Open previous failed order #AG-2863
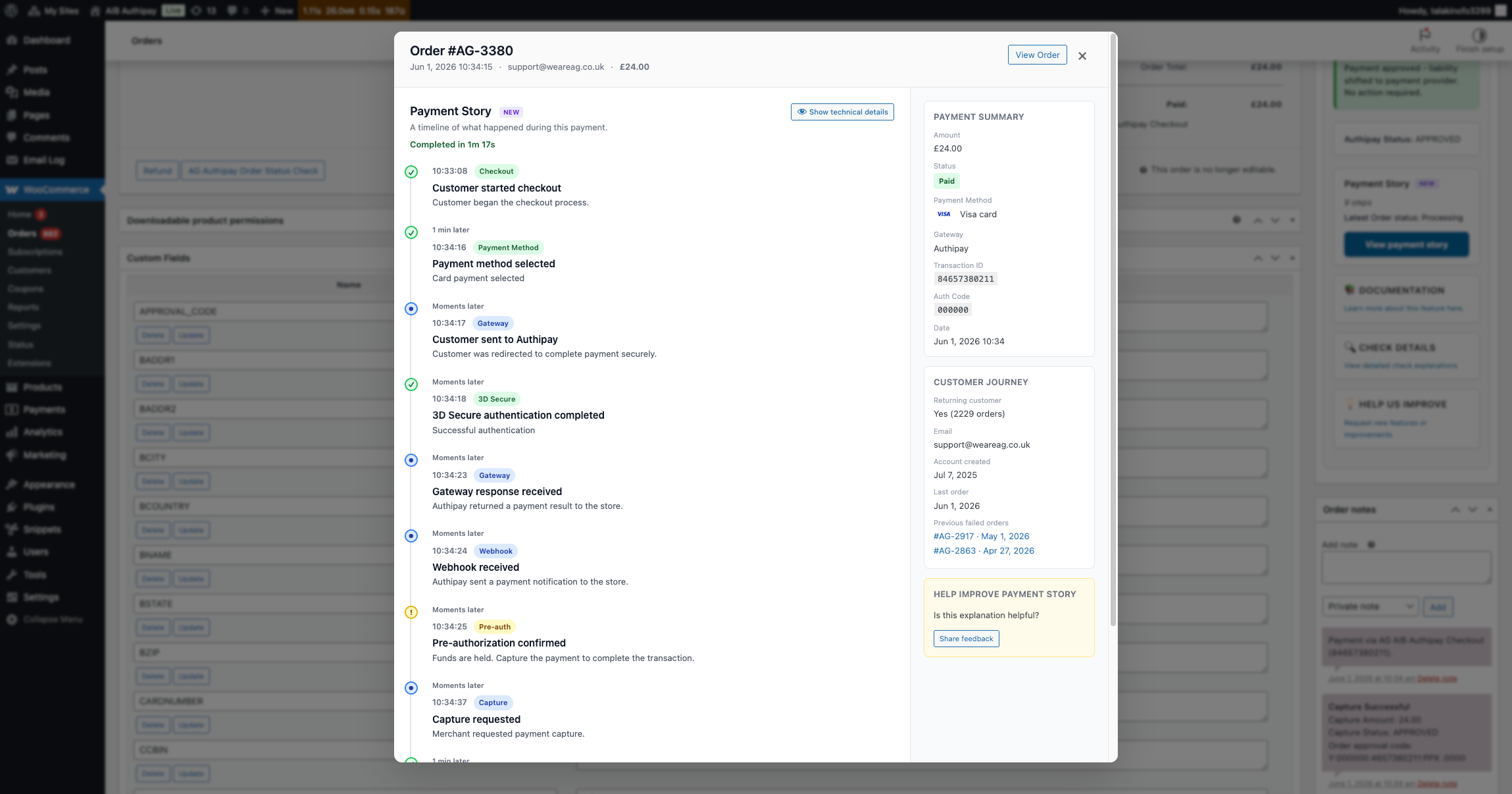Screen dimensions: 1512x794 pyautogui.click(x=984, y=551)
